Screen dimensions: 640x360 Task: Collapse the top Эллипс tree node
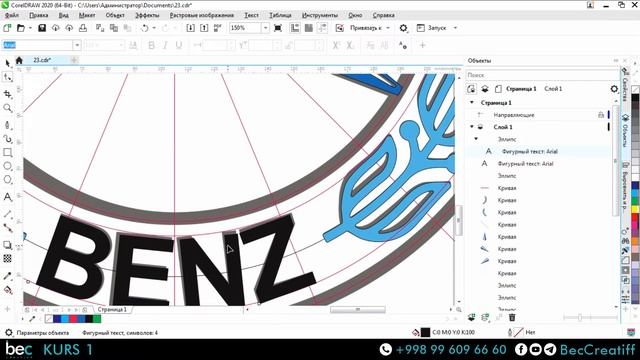[x=476, y=139]
